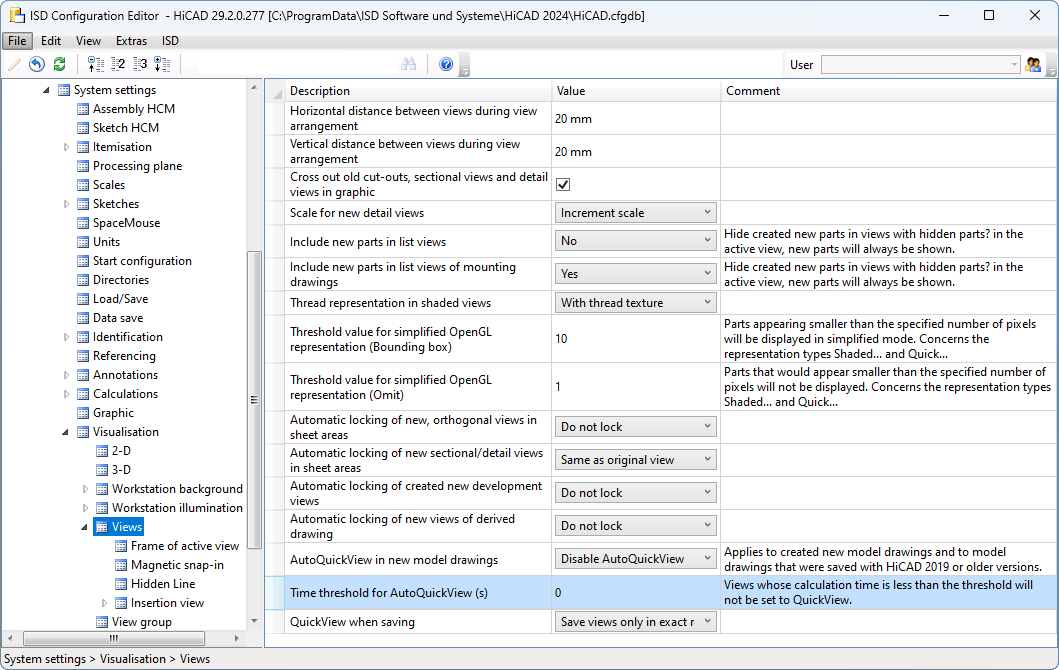Open the AutoQuickView in new model drawings dropdown
1059x670 pixels.
click(635, 559)
